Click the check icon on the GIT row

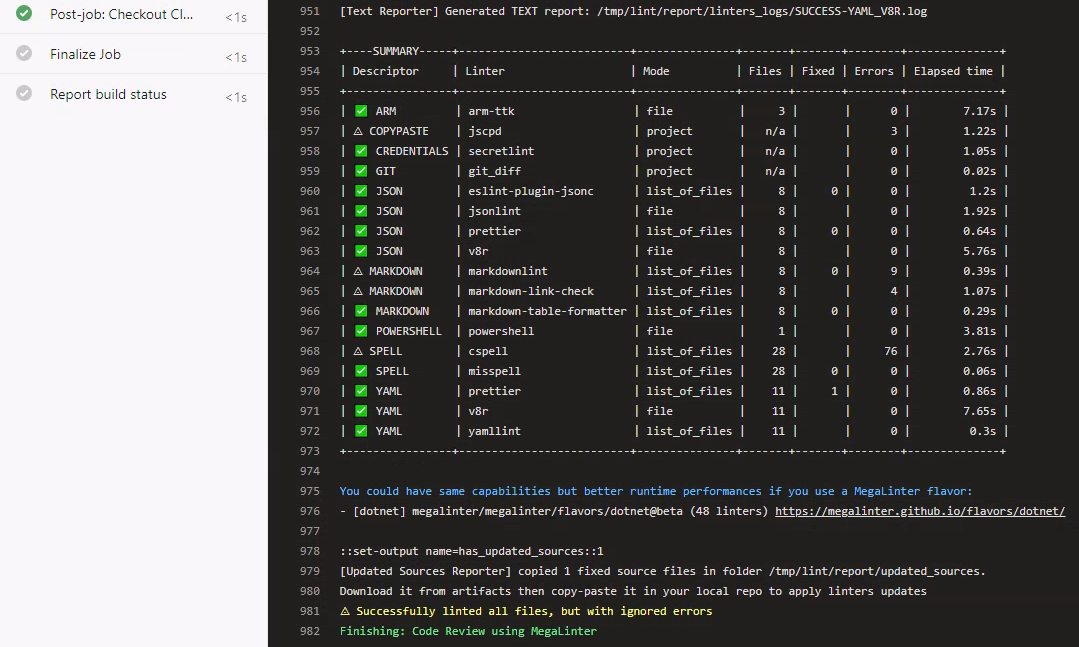tap(360, 170)
